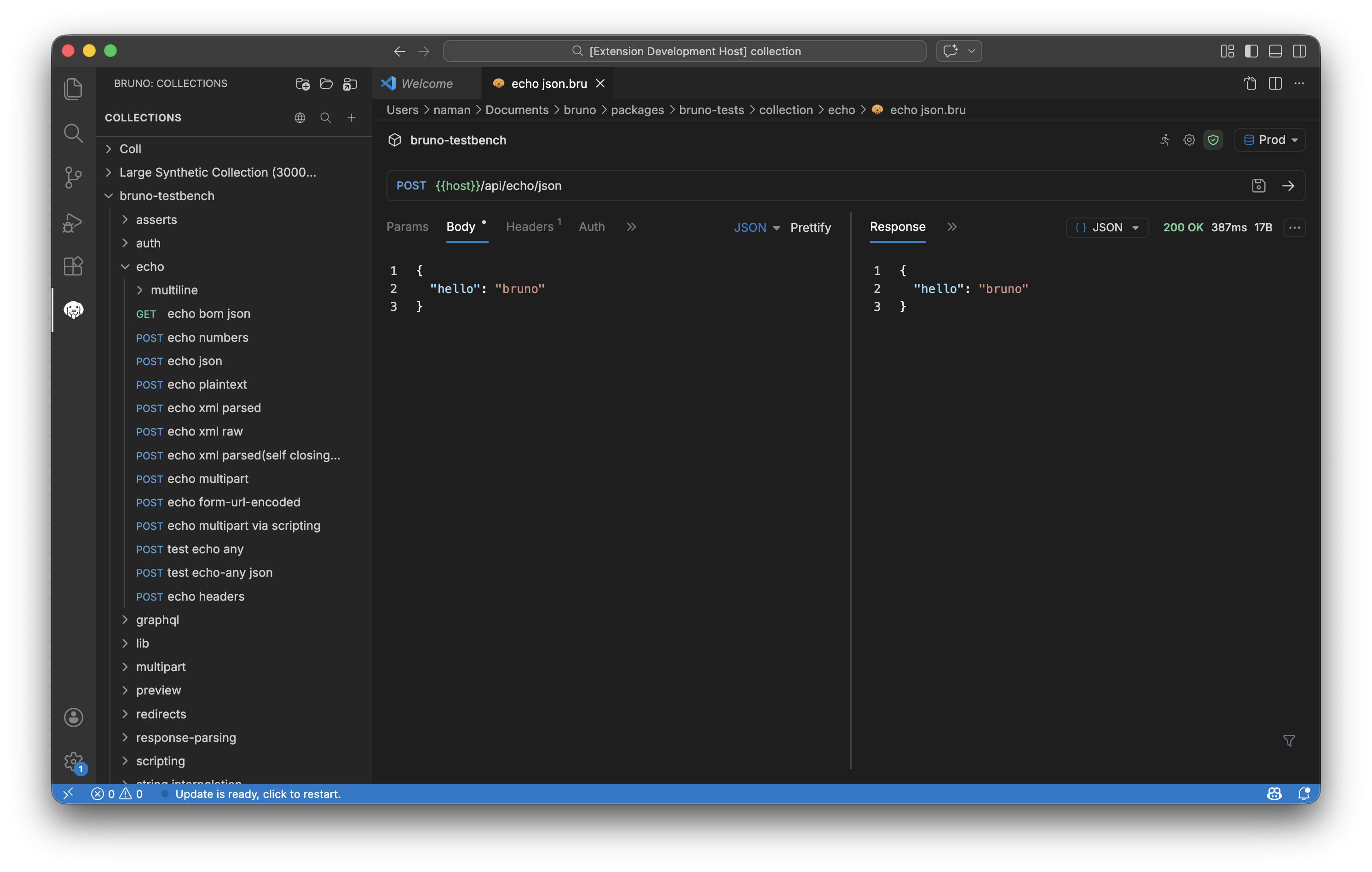Select the Bruno dog icon in activity bar

coord(73,310)
